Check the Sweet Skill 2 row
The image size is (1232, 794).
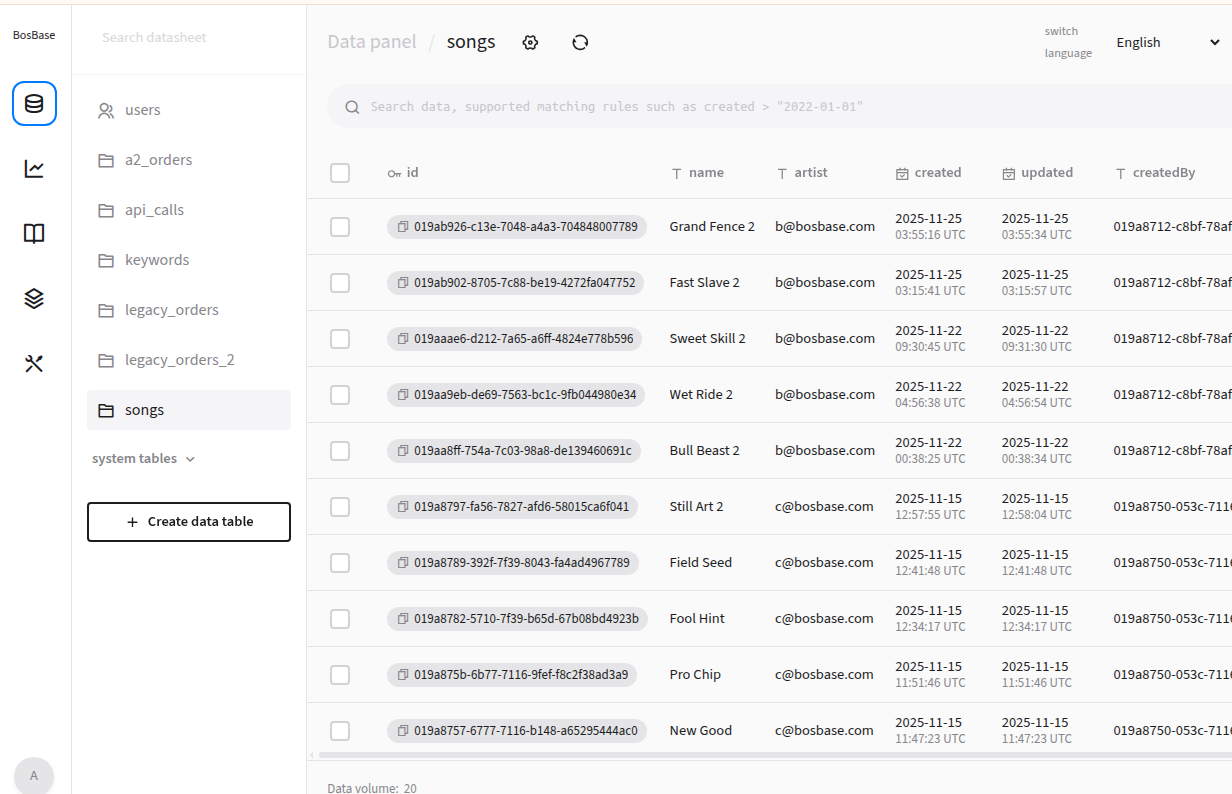pyautogui.click(x=340, y=339)
